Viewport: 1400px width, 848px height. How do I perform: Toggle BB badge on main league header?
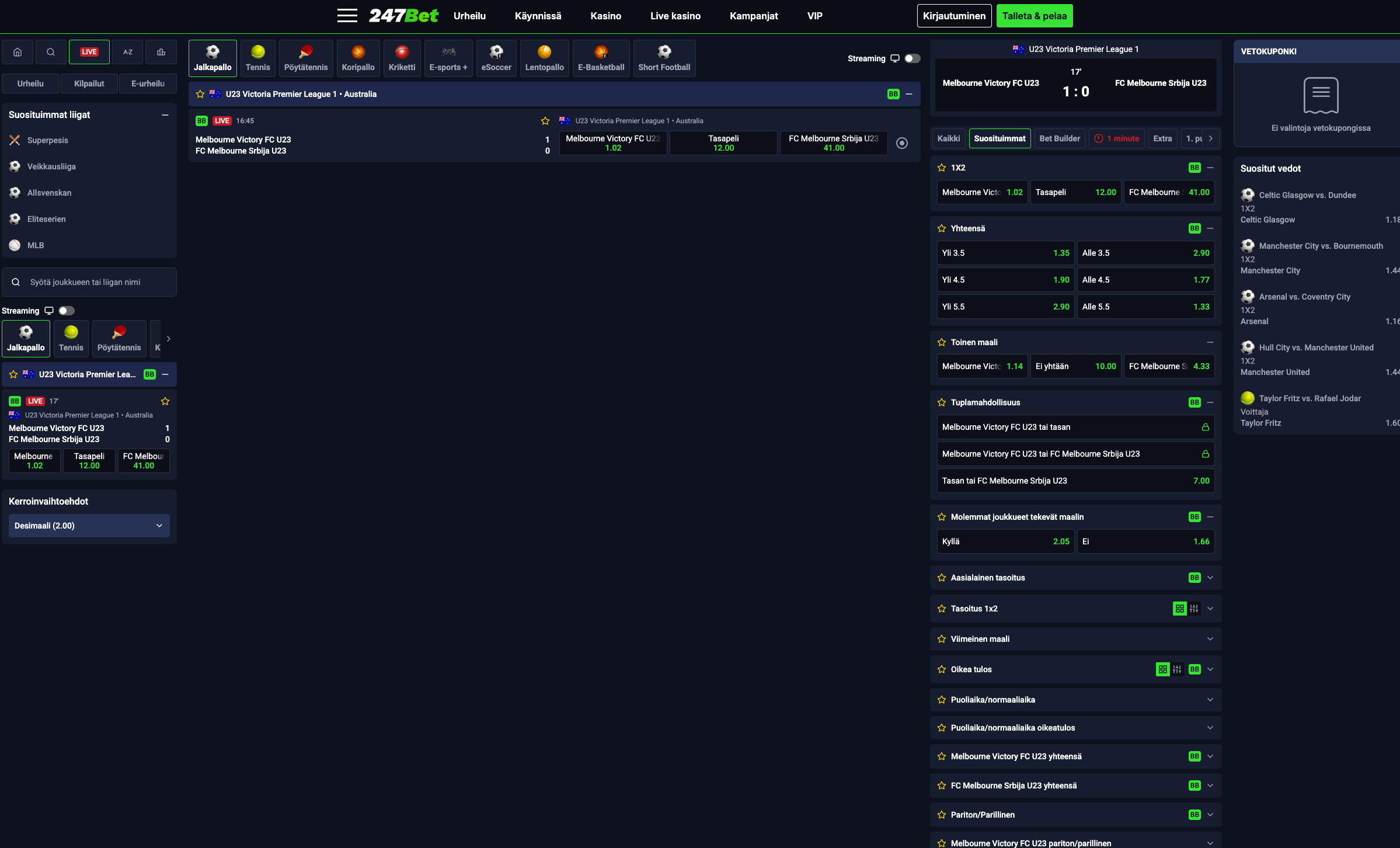(x=893, y=94)
